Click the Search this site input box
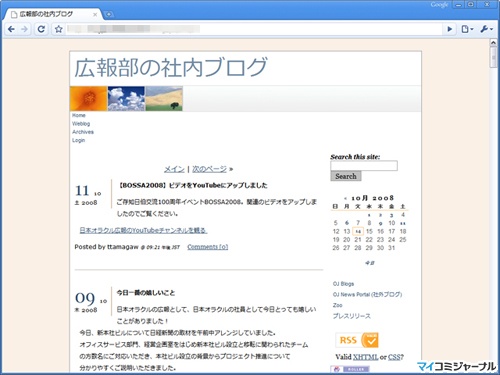This screenshot has width=500, height=375. 364,166
